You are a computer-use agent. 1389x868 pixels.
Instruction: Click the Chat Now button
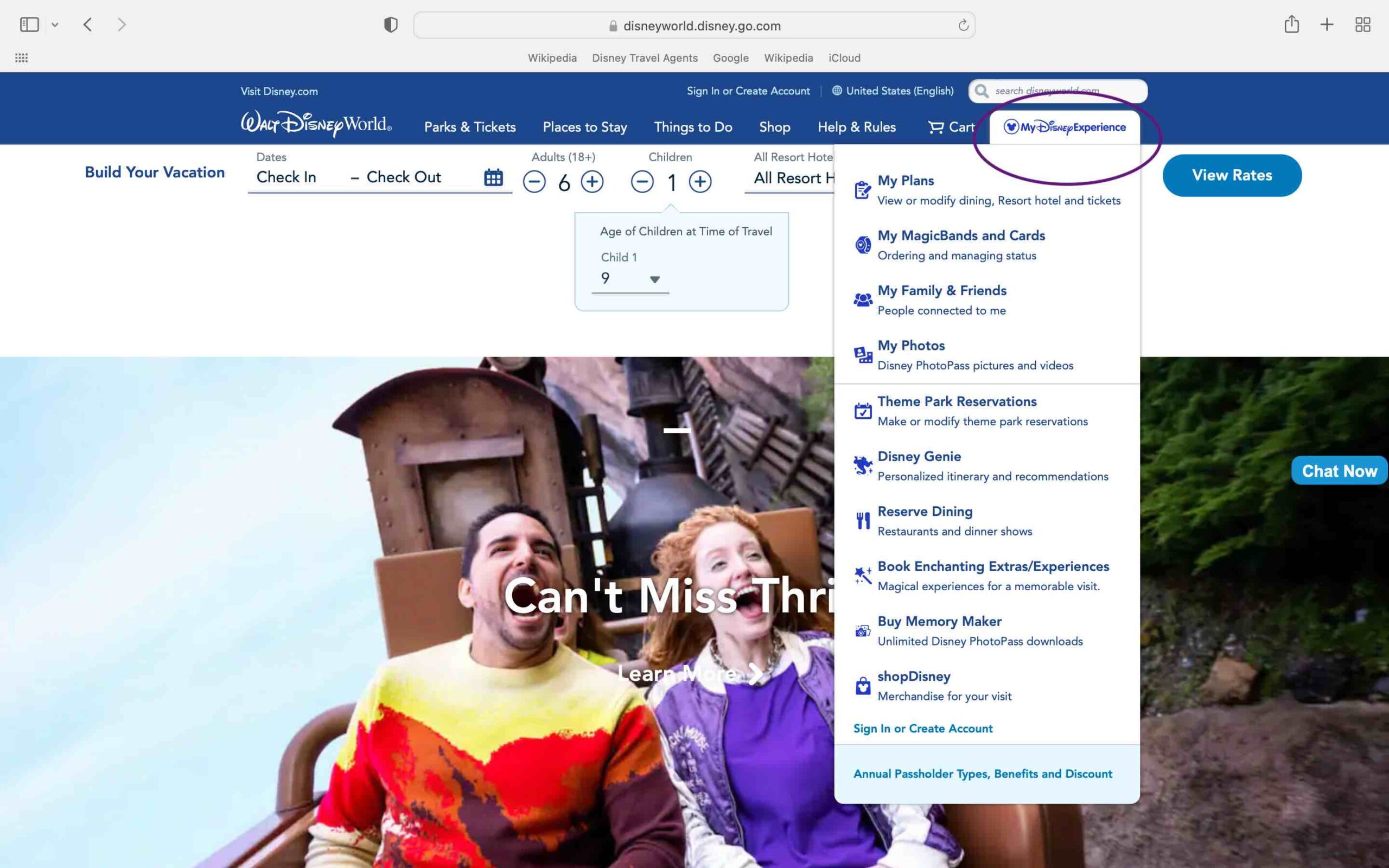pos(1339,471)
